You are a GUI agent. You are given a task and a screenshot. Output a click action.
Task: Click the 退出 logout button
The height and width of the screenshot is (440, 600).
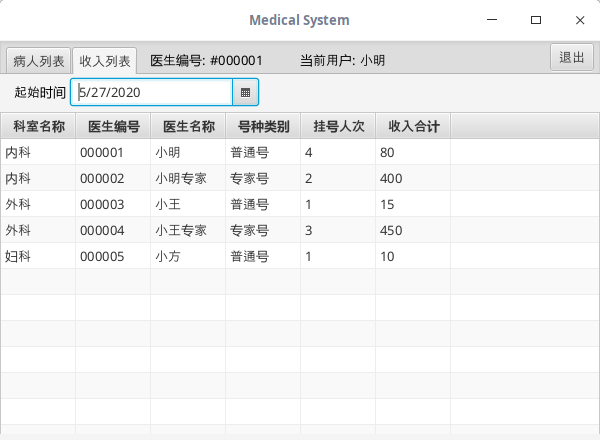572,57
